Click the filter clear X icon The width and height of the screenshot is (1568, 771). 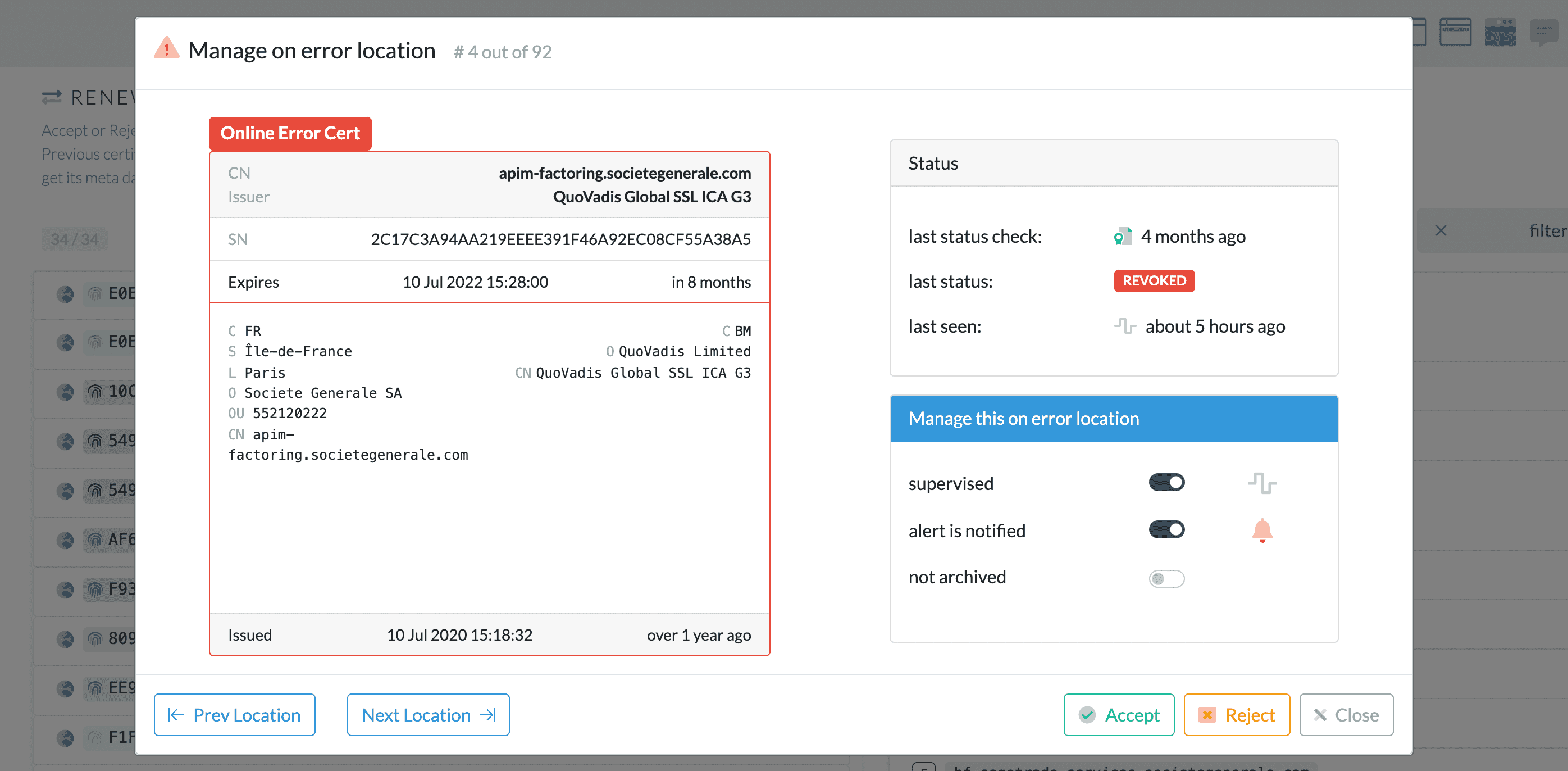[x=1441, y=231]
